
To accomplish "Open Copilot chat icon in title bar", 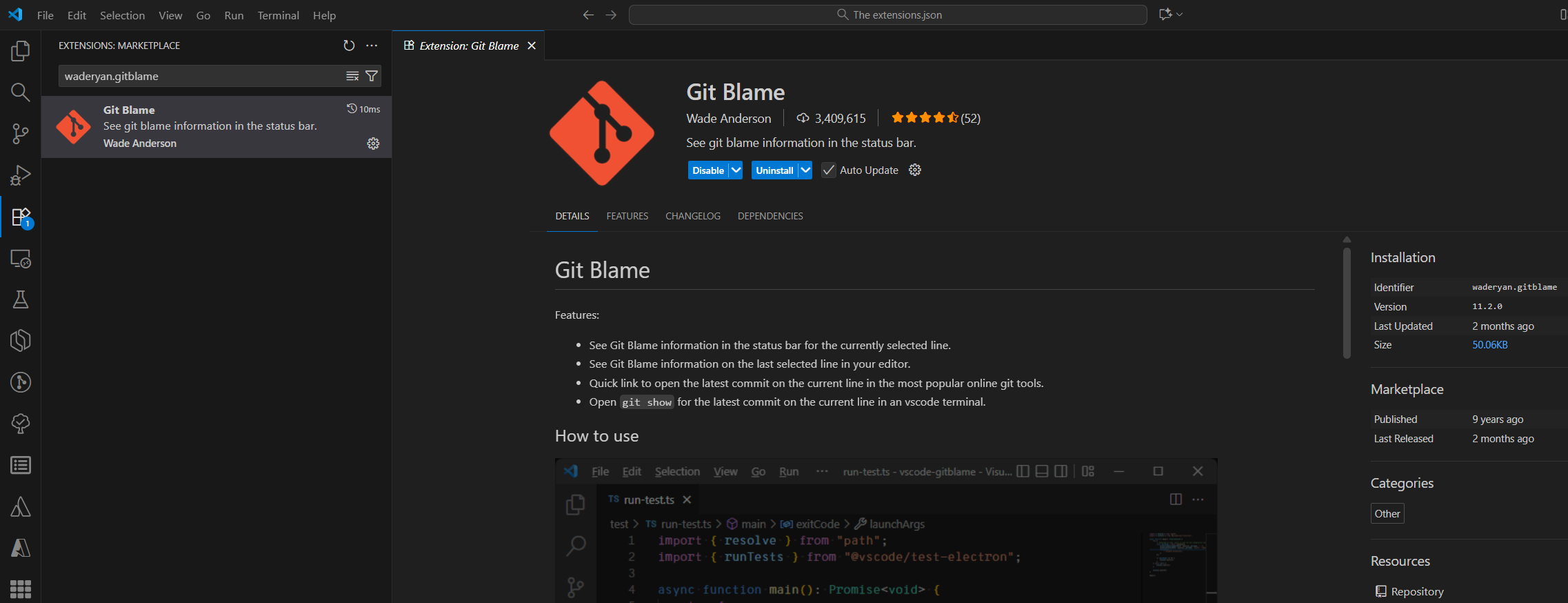I will (1165, 14).
